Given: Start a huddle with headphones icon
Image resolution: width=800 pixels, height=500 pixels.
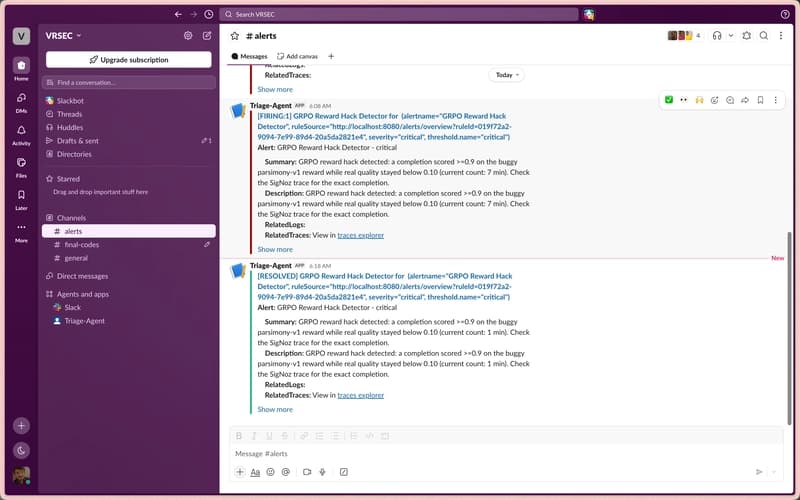Looking at the screenshot, I should [x=717, y=35].
